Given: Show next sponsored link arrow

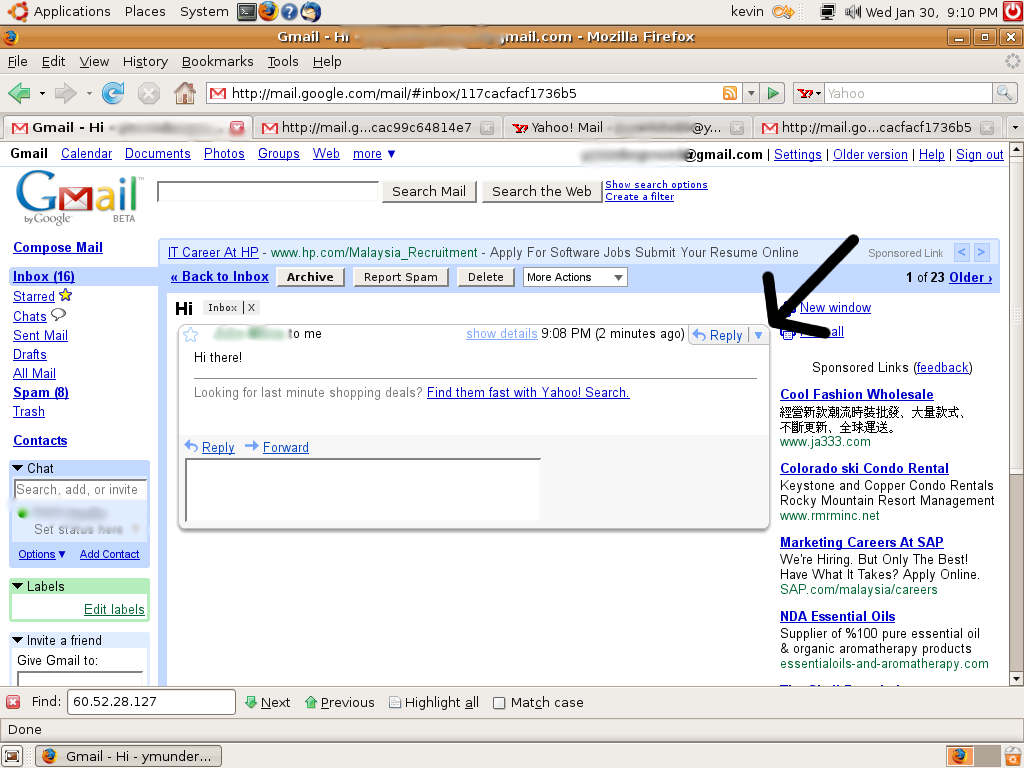Looking at the screenshot, I should click(x=982, y=252).
